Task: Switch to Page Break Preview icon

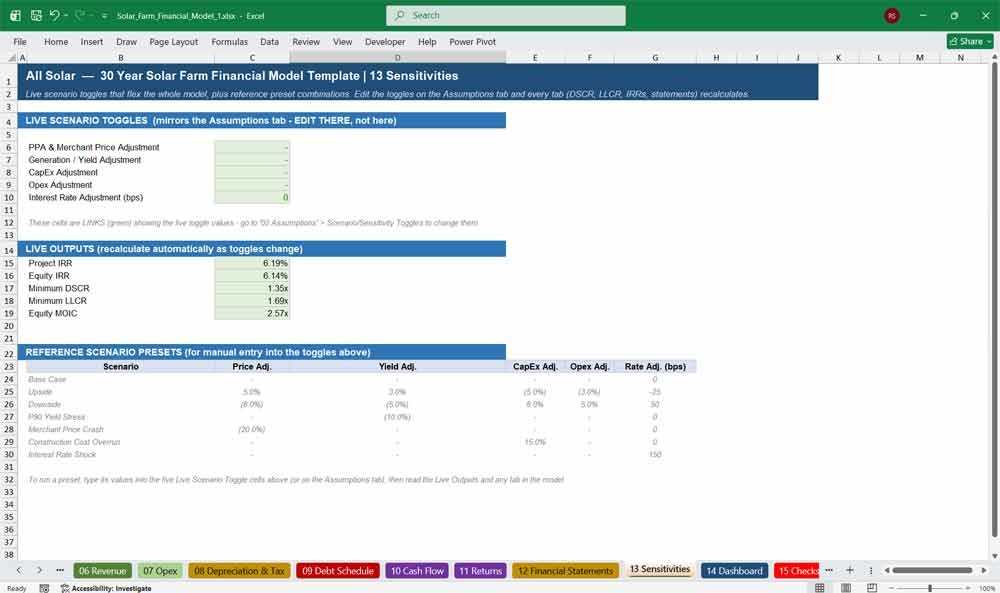Action: point(872,588)
